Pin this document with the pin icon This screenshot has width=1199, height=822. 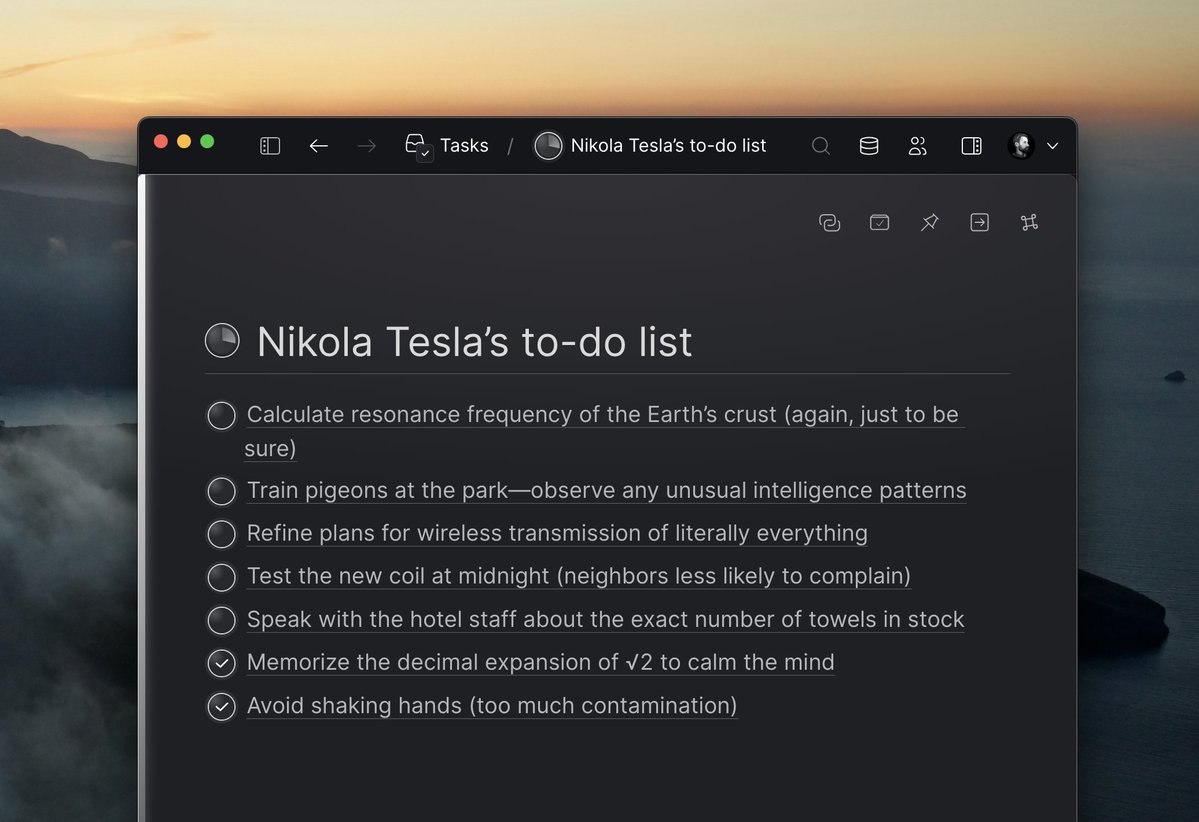pos(929,223)
